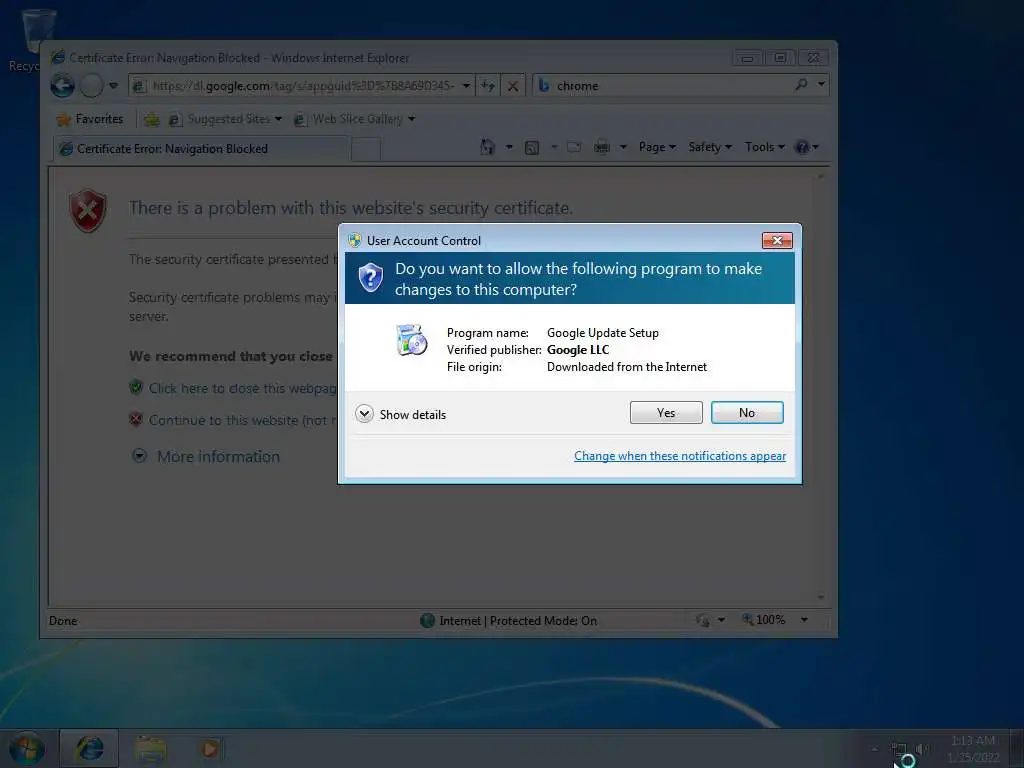Image resolution: width=1024 pixels, height=768 pixels.
Task: Open Windows Media Player from taskbar
Action: coord(210,748)
